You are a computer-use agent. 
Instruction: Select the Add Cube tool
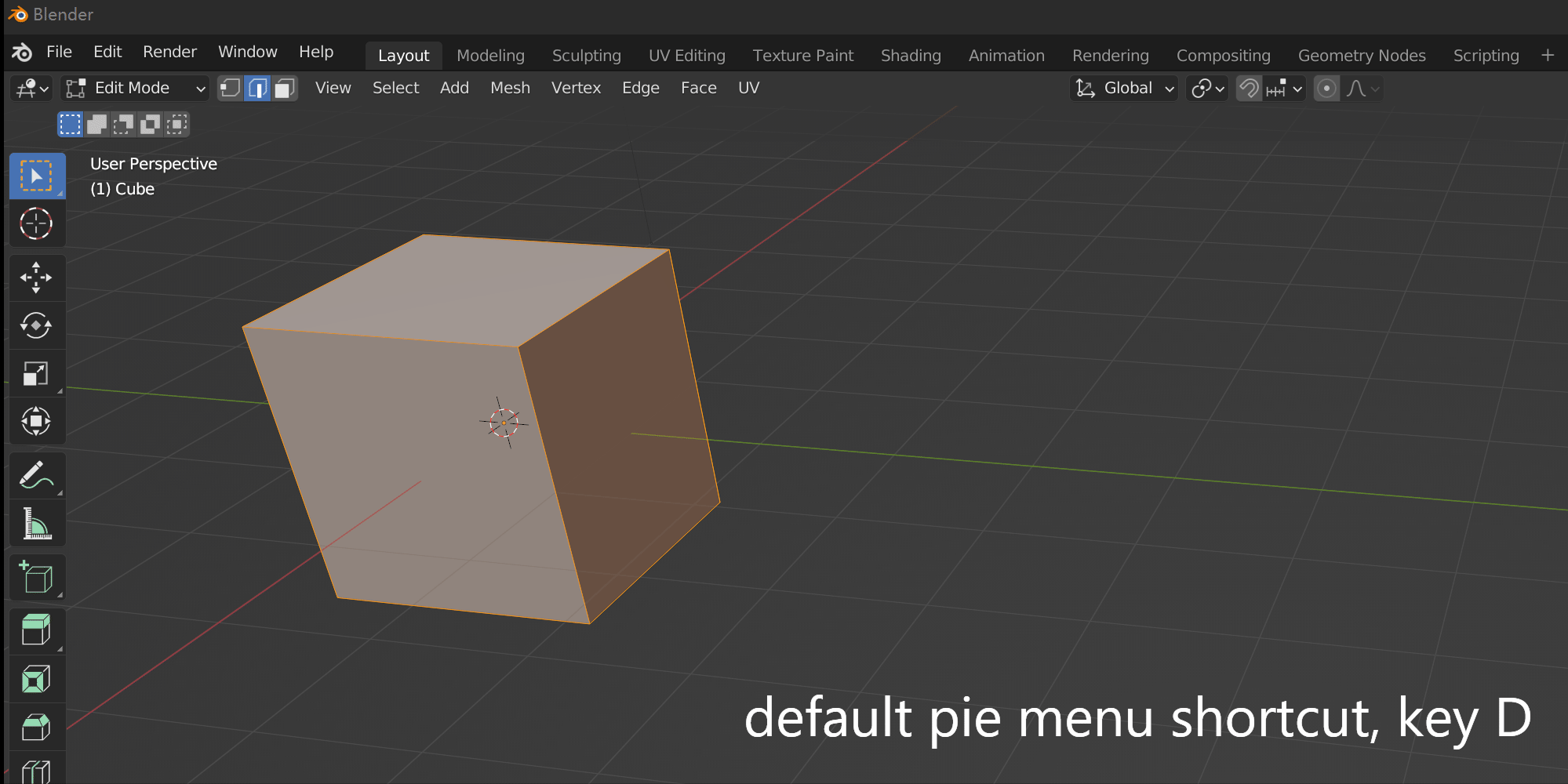tap(36, 577)
